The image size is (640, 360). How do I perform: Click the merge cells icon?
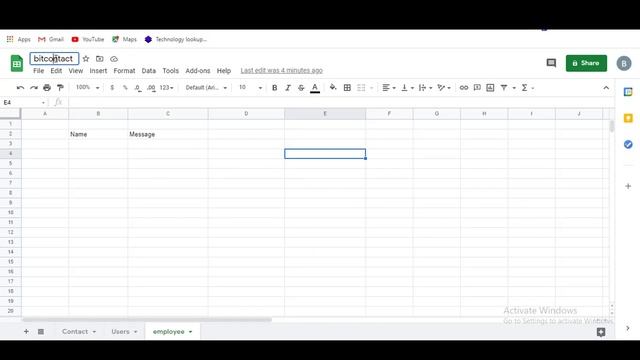[361, 88]
